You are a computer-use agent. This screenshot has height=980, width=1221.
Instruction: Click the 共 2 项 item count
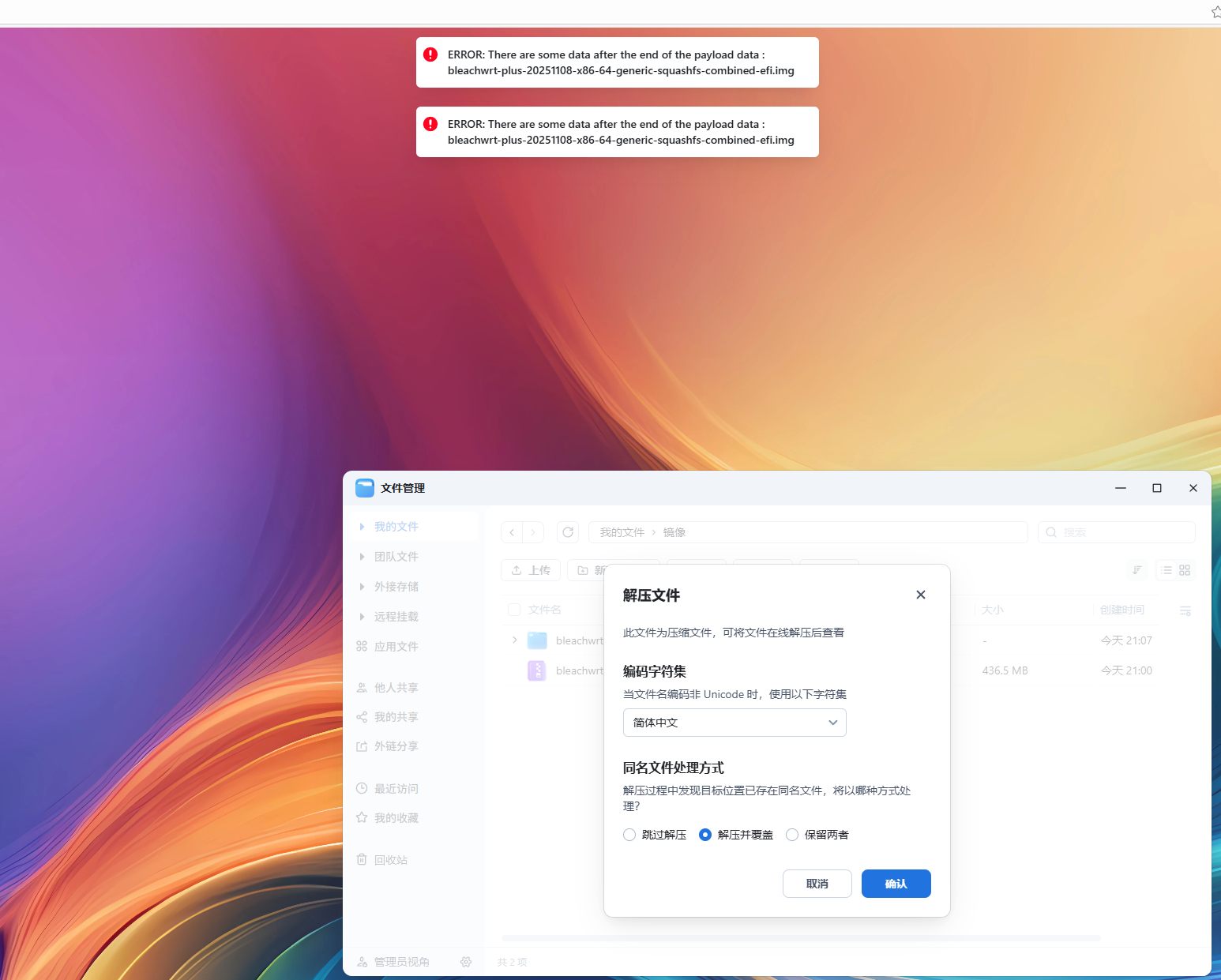click(512, 962)
